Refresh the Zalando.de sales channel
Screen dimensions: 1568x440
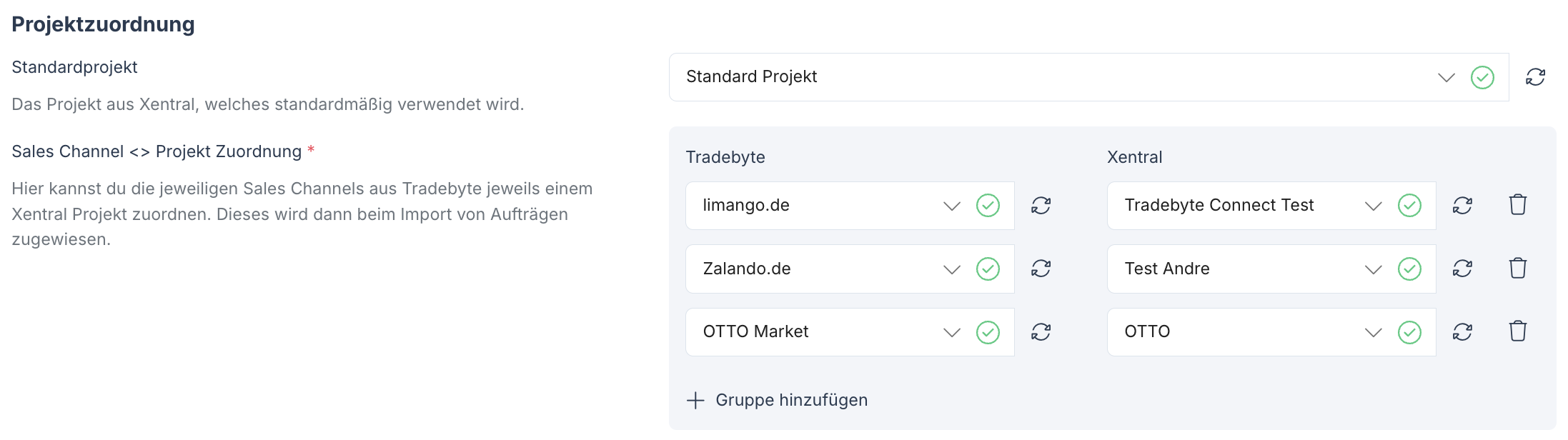coord(1041,269)
